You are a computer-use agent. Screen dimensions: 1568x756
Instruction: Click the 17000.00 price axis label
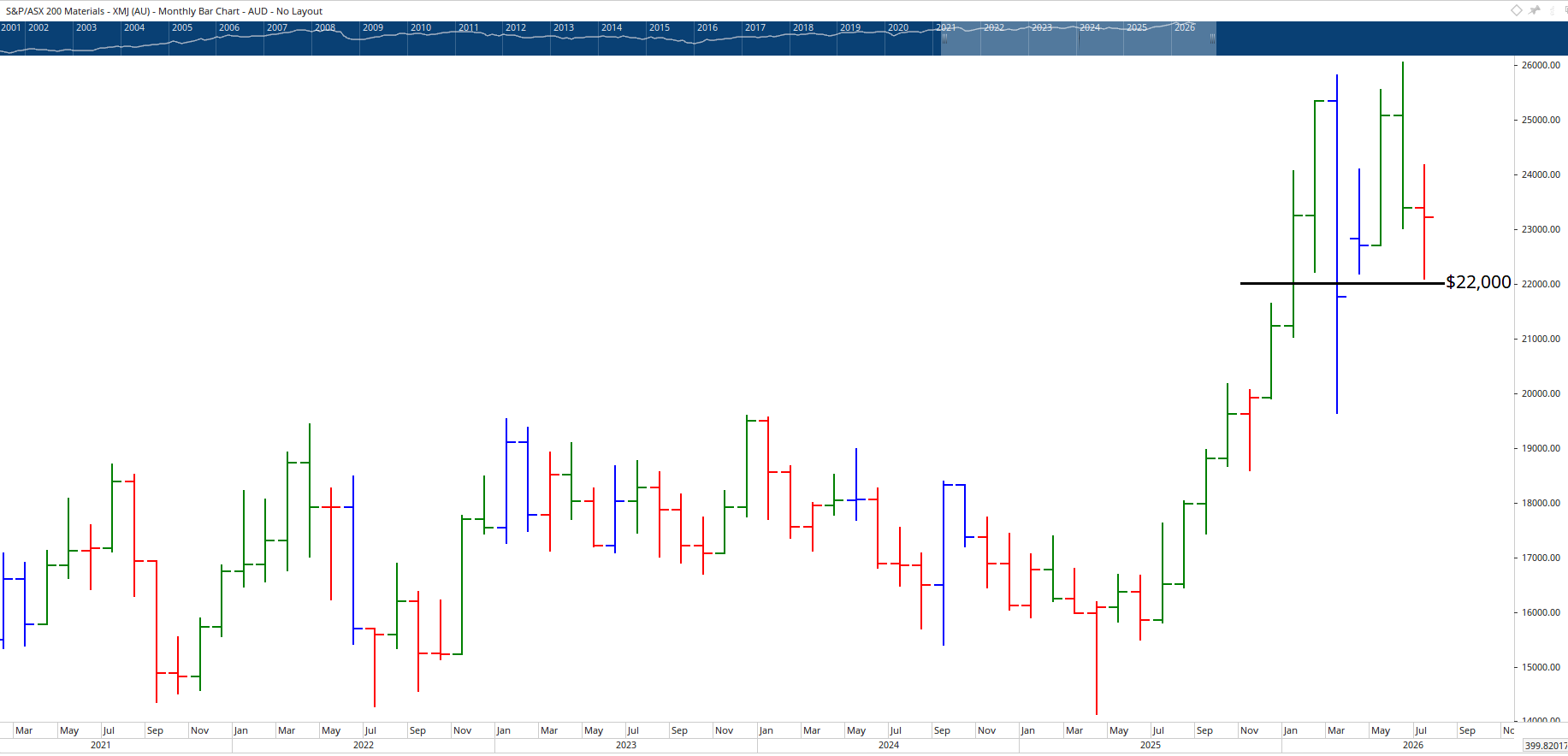[x=1541, y=558]
